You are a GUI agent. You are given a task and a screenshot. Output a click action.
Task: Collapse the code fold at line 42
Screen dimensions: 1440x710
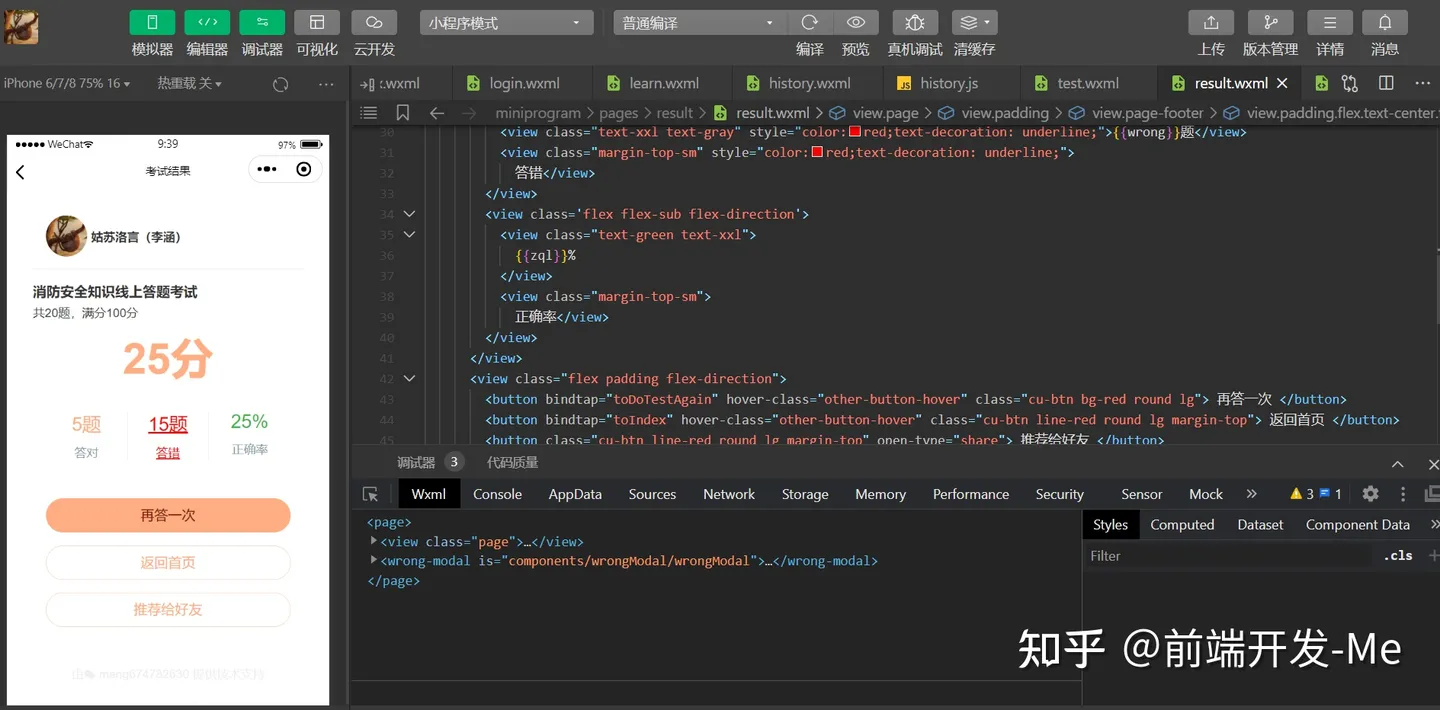pyautogui.click(x=409, y=378)
